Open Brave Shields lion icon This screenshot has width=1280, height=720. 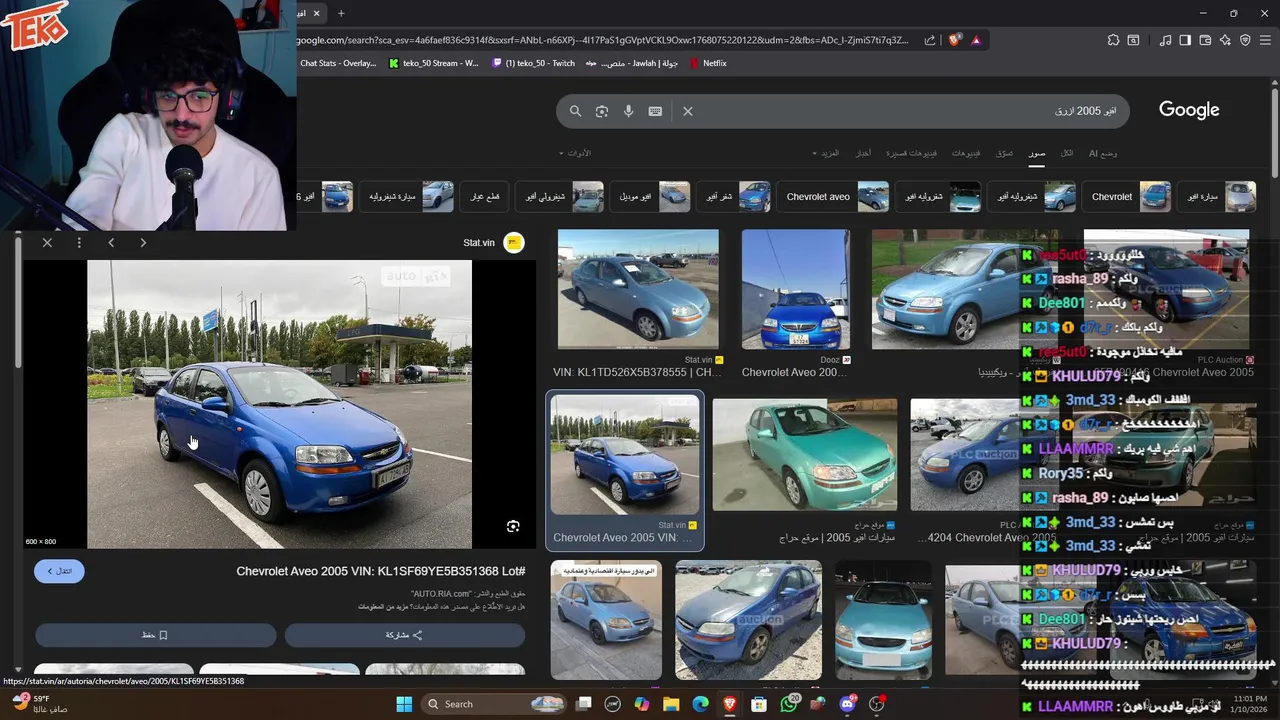pos(955,40)
